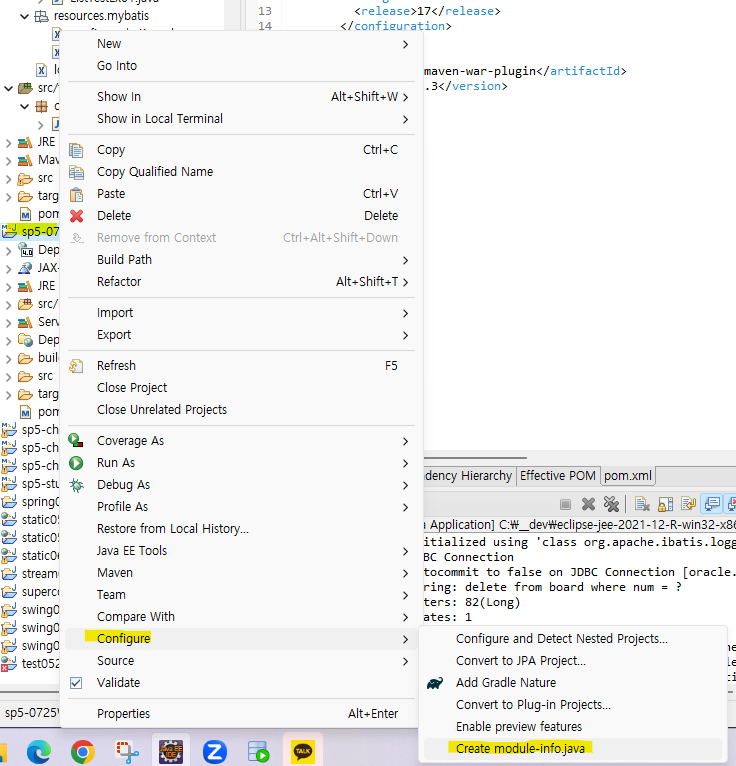
Task: Click the red Delete X icon
Action: 76,216
